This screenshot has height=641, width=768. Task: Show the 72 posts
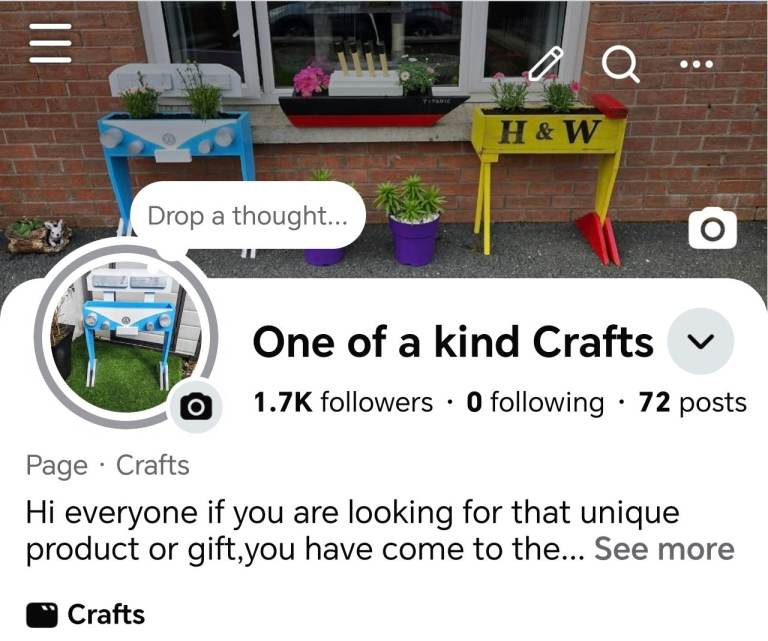tap(693, 403)
